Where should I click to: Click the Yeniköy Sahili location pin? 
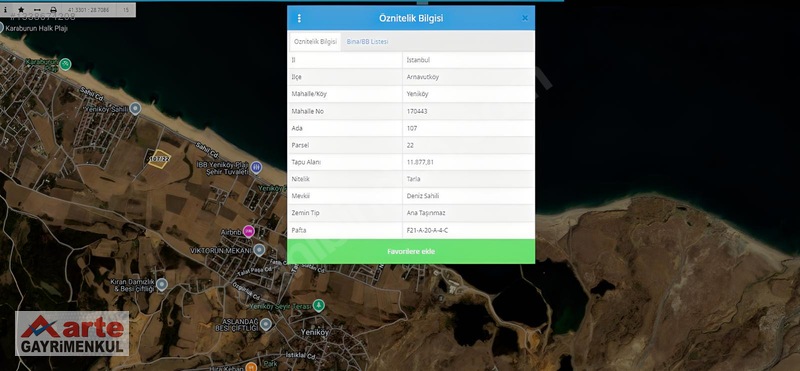pos(135,108)
